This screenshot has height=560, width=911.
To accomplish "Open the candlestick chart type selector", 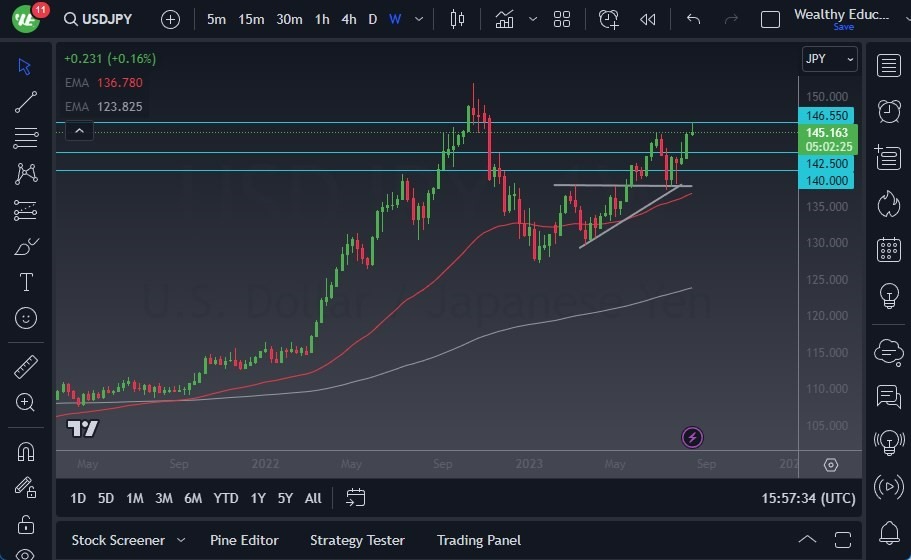I will 457,19.
